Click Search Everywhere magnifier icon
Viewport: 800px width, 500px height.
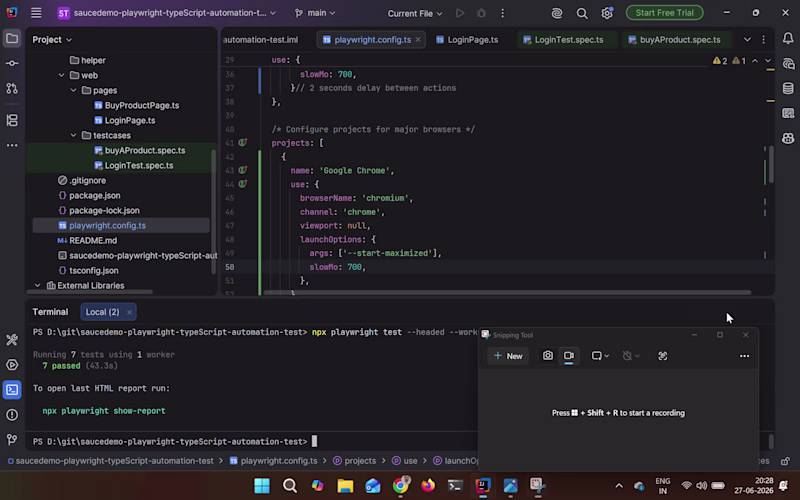pyautogui.click(x=582, y=13)
